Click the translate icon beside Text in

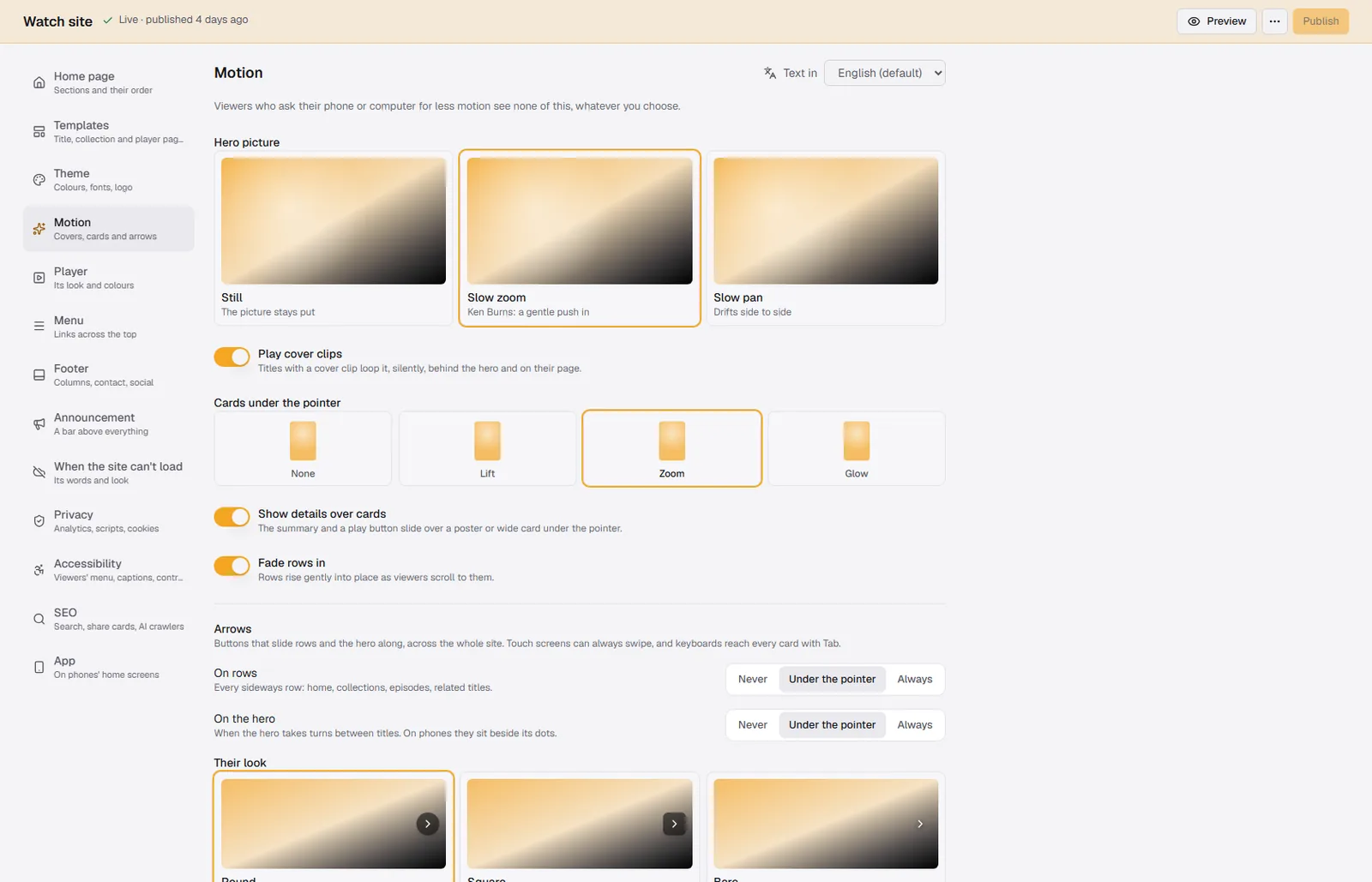[770, 73]
